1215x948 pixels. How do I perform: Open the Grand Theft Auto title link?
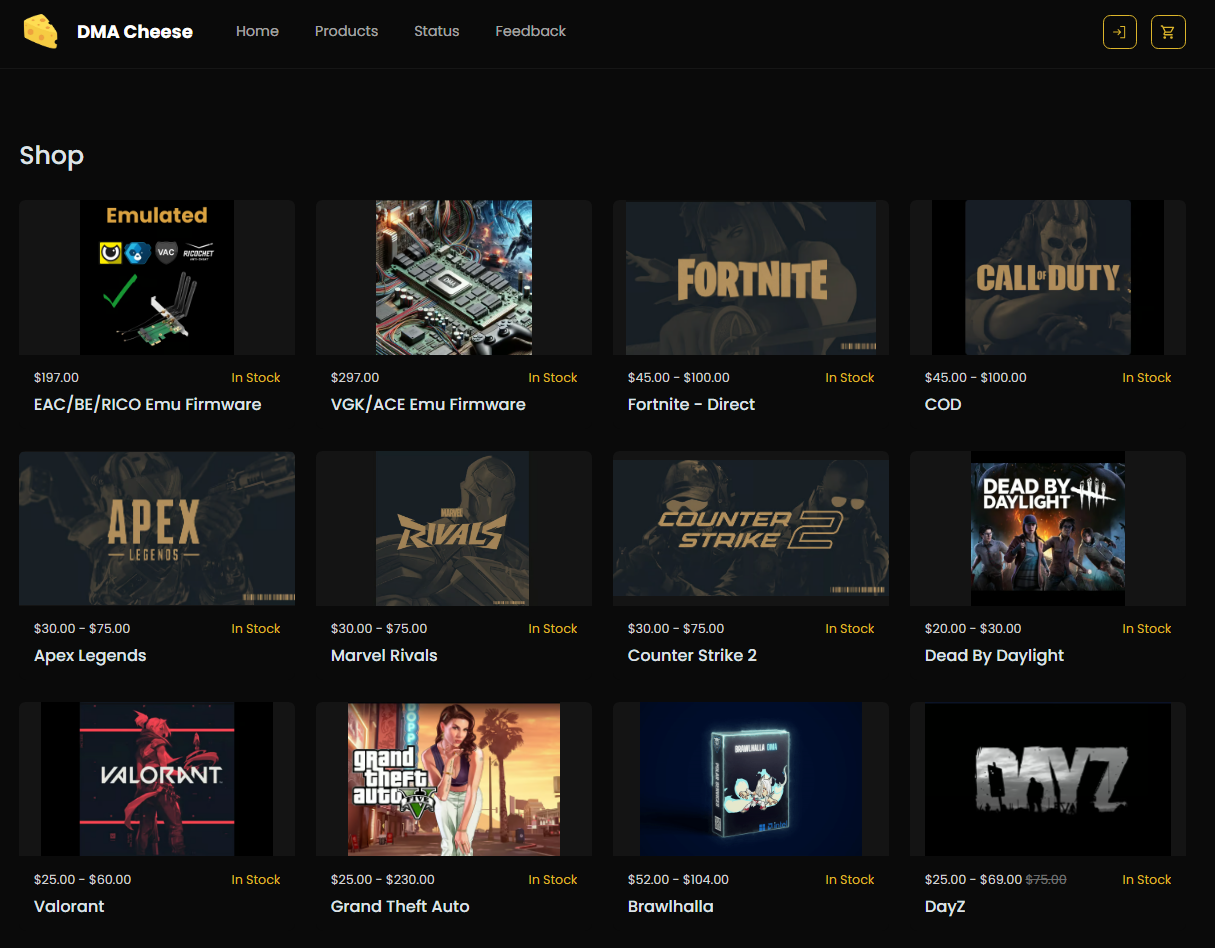400,906
